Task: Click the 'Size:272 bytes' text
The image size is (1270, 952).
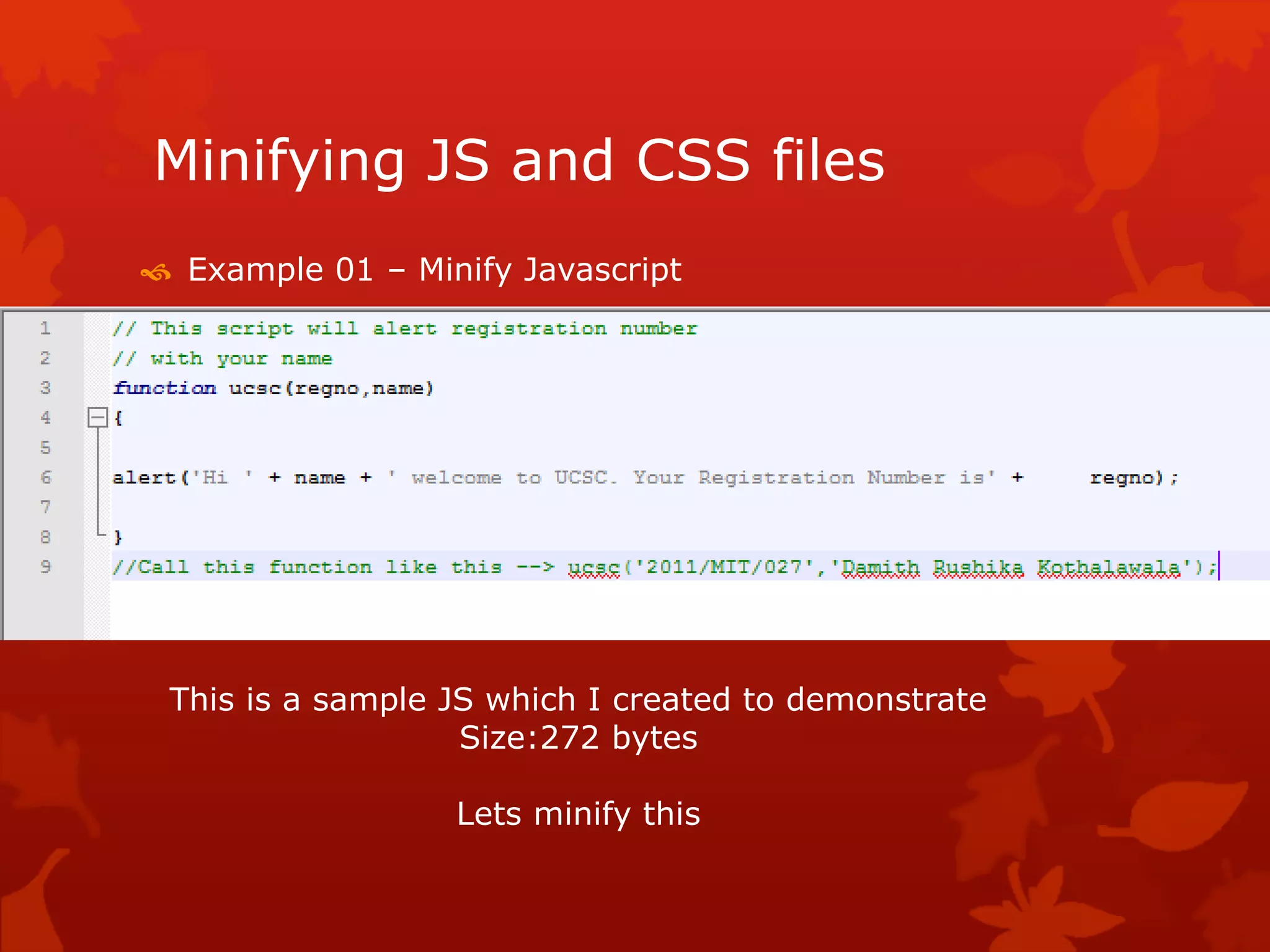Action: coord(578,738)
